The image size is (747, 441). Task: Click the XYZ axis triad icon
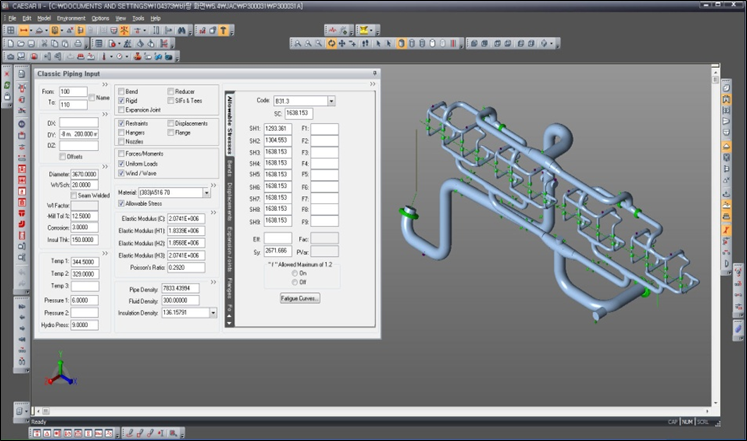(61, 373)
